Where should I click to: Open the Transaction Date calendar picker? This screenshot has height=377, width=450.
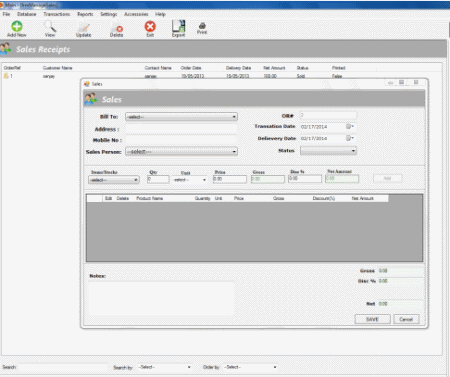(350, 127)
